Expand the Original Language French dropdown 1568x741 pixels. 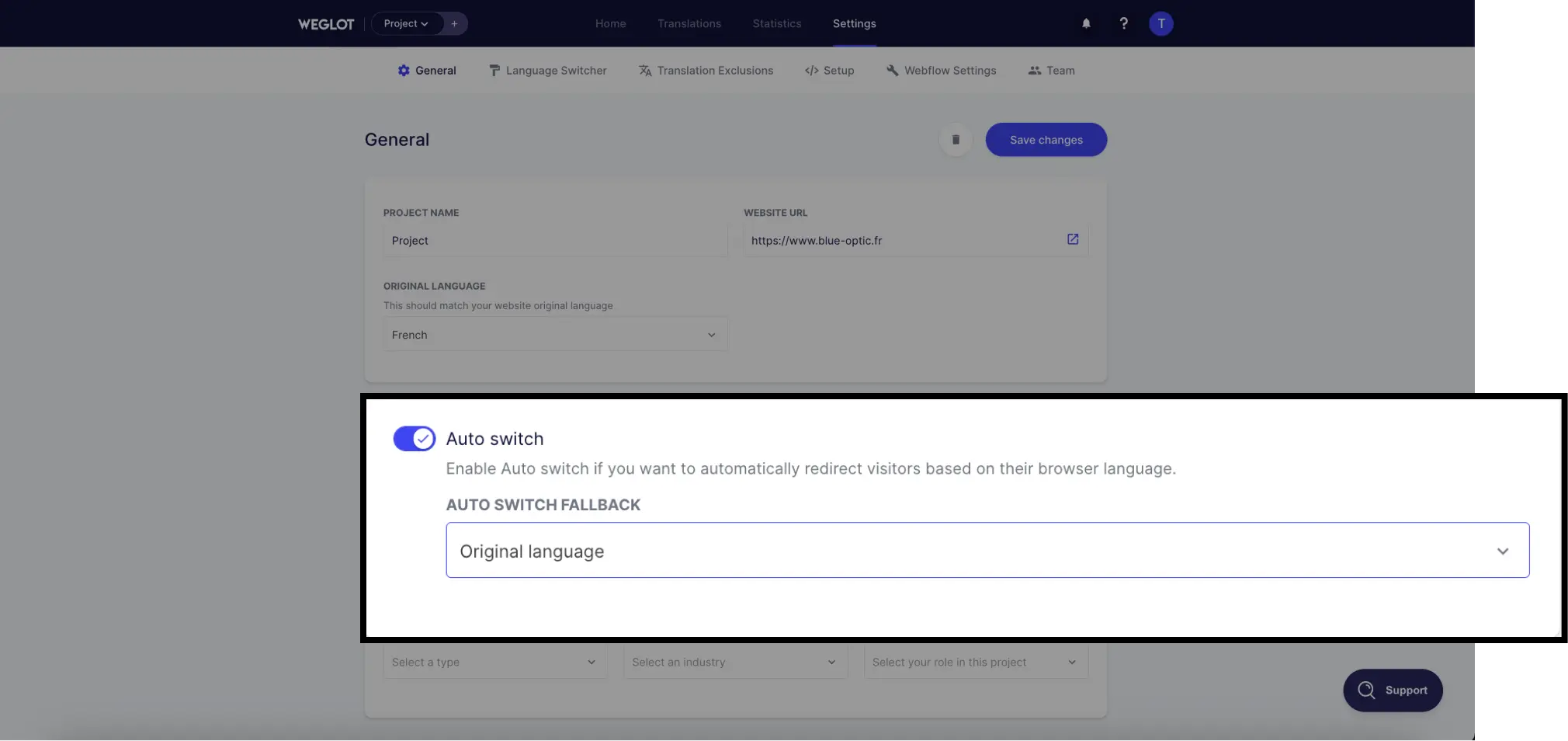click(555, 335)
